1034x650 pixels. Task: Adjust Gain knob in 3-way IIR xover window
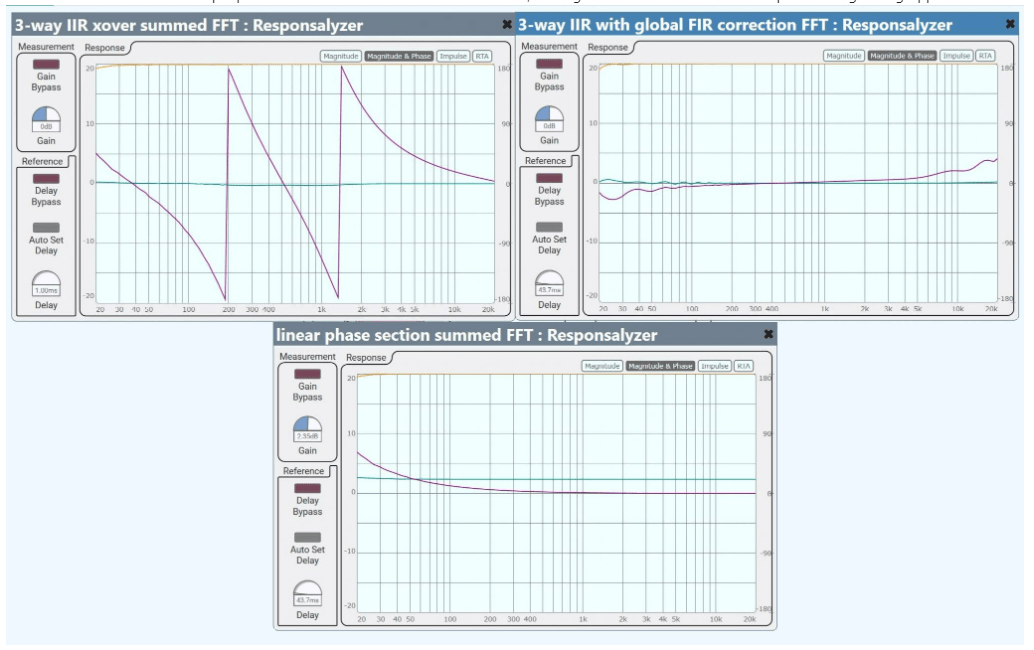[x=46, y=120]
